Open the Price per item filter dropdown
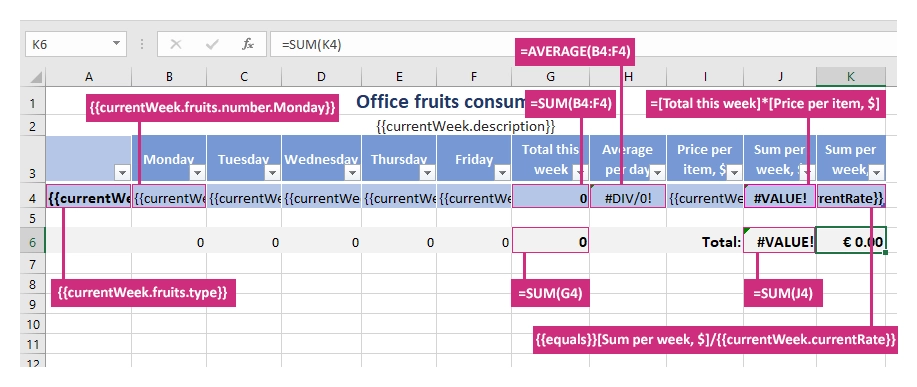Screen dimensions: 917x387 [734, 172]
